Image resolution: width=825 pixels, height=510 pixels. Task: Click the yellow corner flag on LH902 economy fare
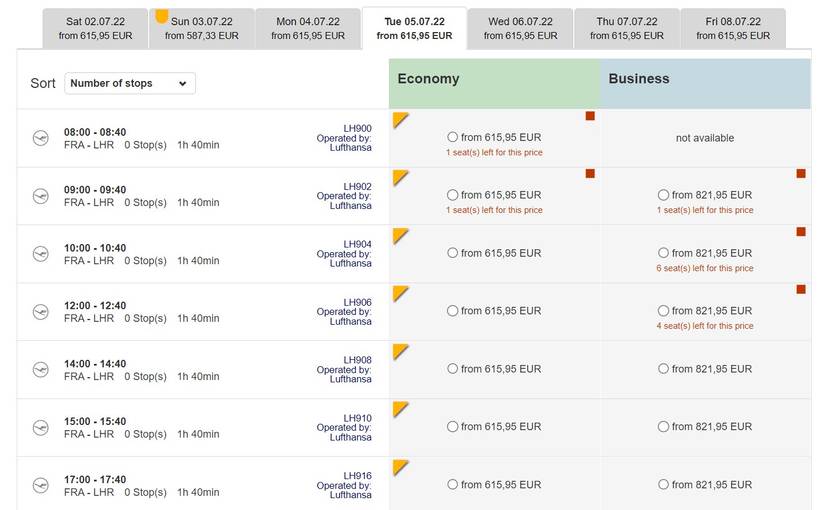pos(400,177)
